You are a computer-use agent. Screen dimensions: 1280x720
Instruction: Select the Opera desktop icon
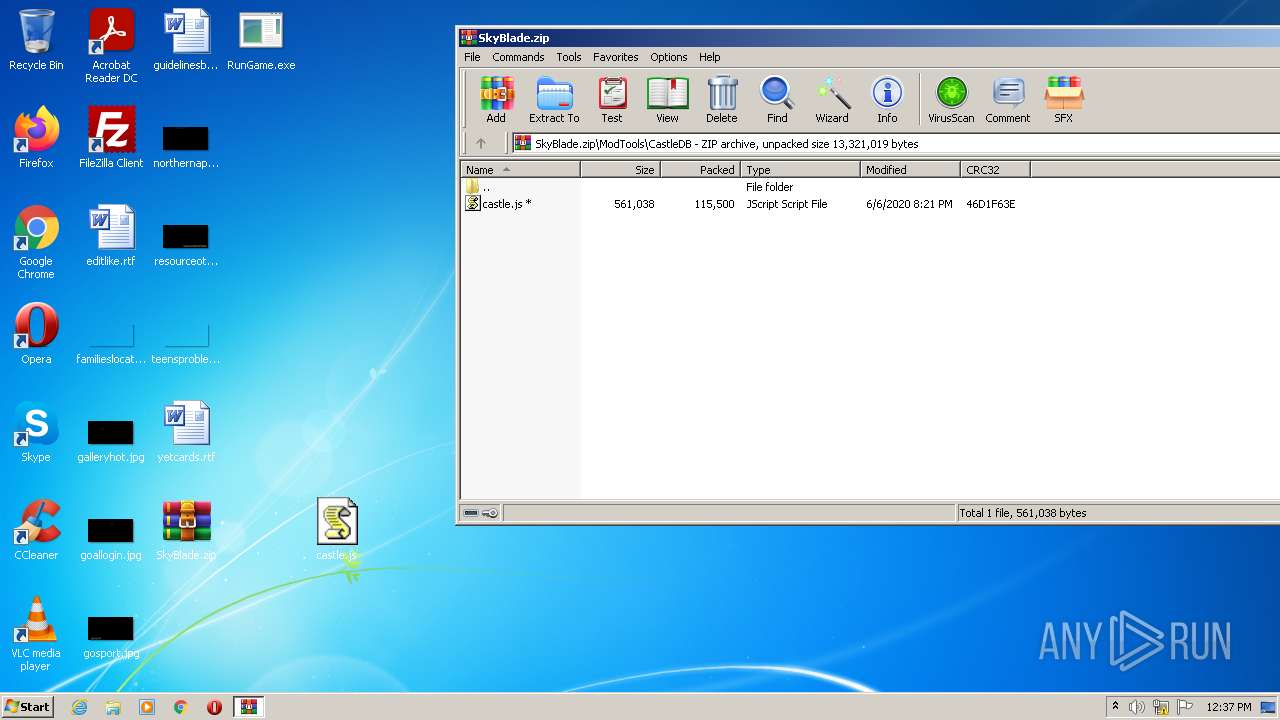[36, 334]
